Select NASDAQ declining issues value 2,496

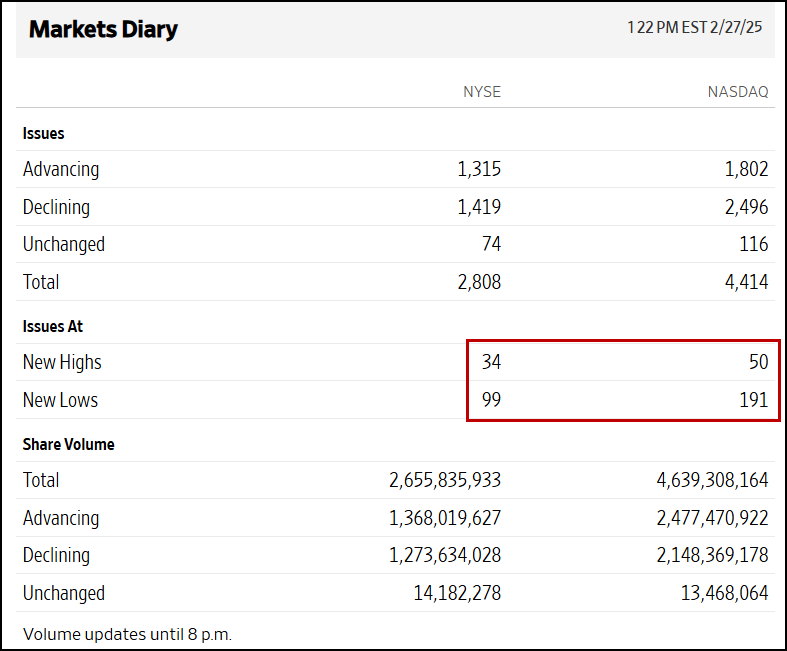pos(746,207)
